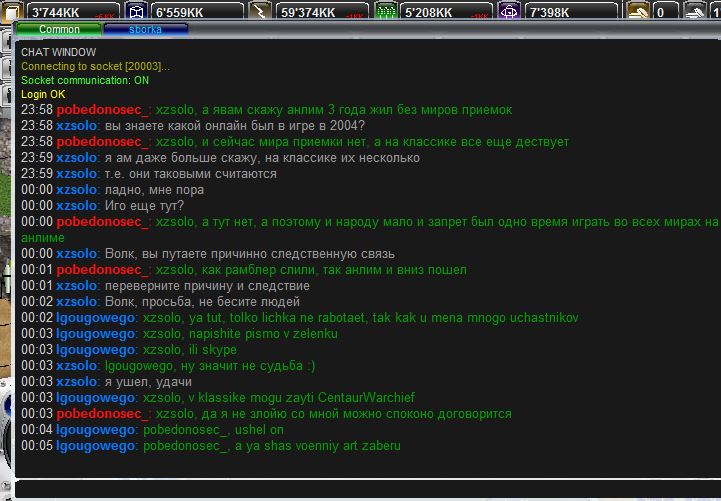The width and height of the screenshot is (721, 501).
Task: Click xzsolo nickname in the 00:00 'Иго еще тут?' message
Action: coord(77,206)
